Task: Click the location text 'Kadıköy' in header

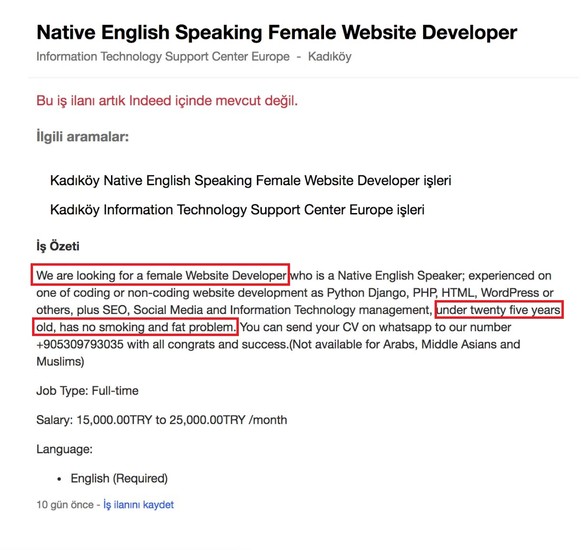Action: tap(330, 57)
